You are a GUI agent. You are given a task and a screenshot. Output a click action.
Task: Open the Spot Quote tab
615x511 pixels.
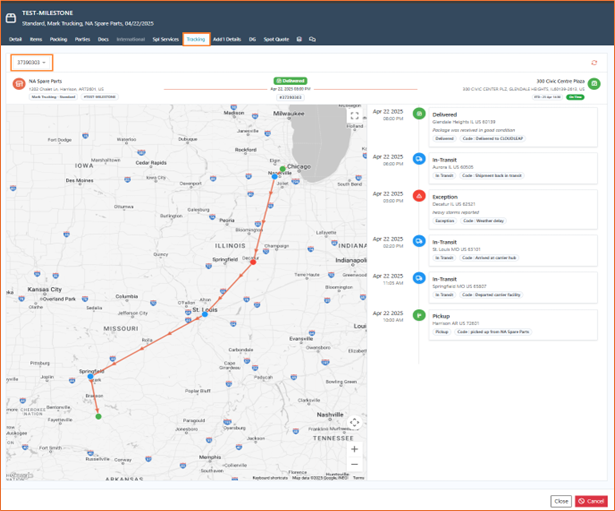[x=276, y=39]
